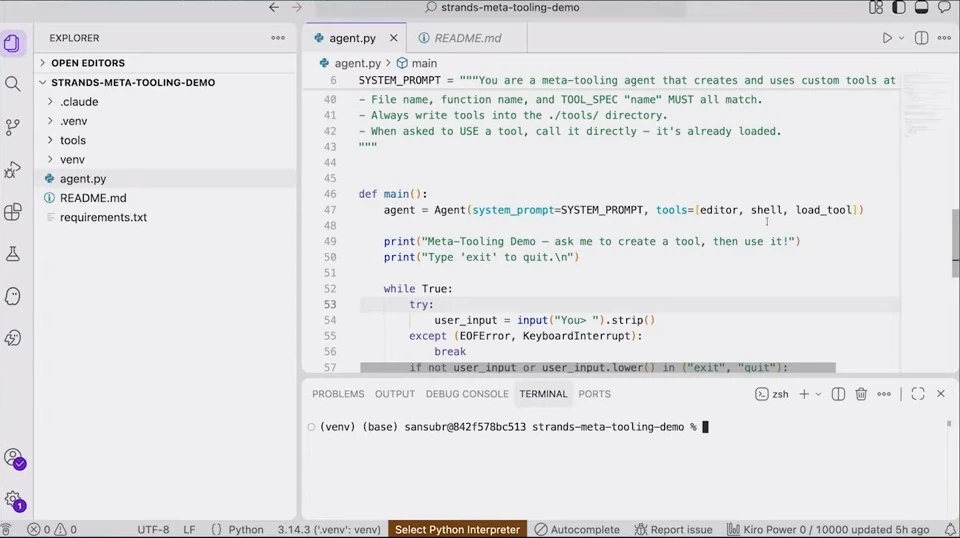Switch to the OUTPUT panel tab
Image resolution: width=960 pixels, height=538 pixels.
coord(395,394)
